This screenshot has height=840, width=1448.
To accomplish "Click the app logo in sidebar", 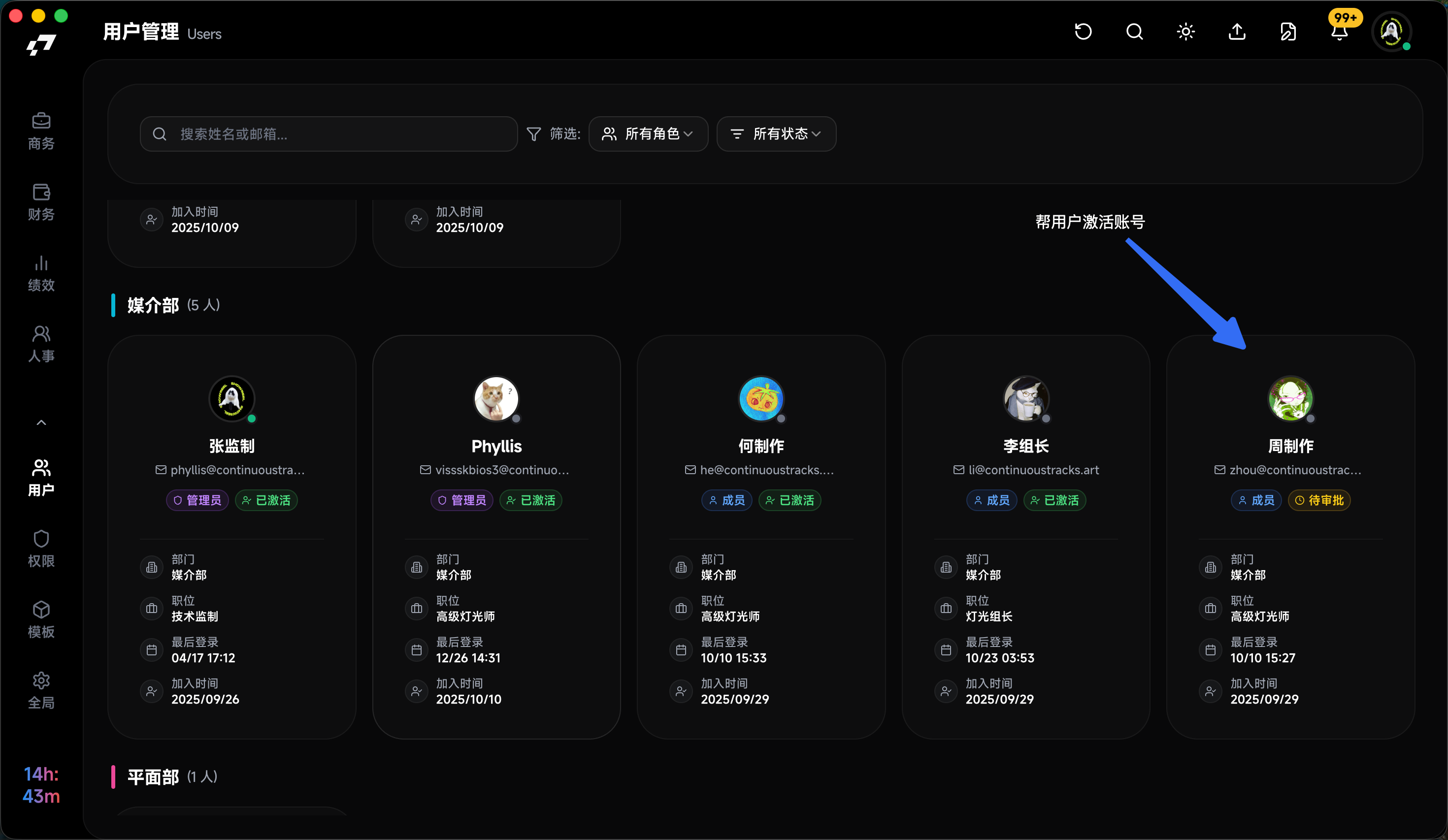I will tap(41, 45).
